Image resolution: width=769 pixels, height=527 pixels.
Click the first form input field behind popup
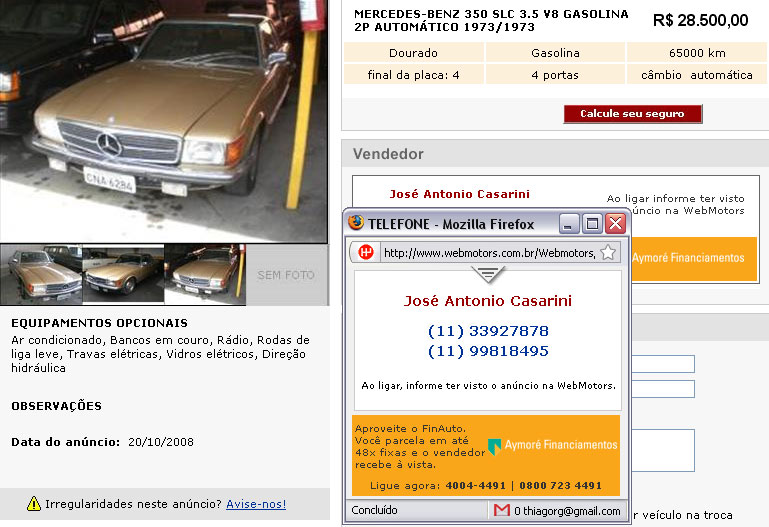coord(663,364)
